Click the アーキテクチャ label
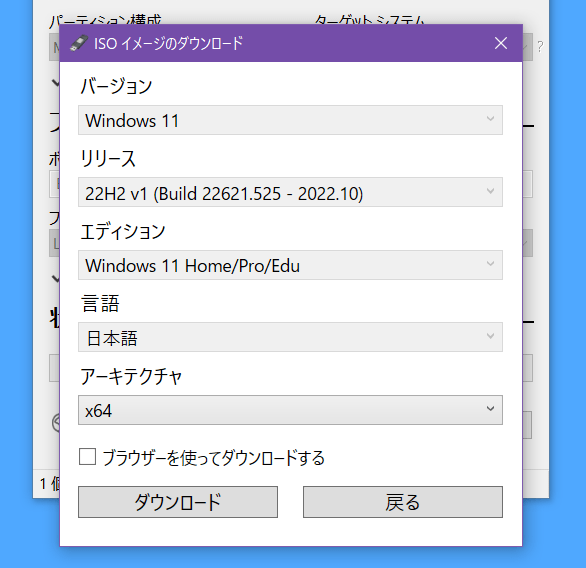 [x=131, y=376]
